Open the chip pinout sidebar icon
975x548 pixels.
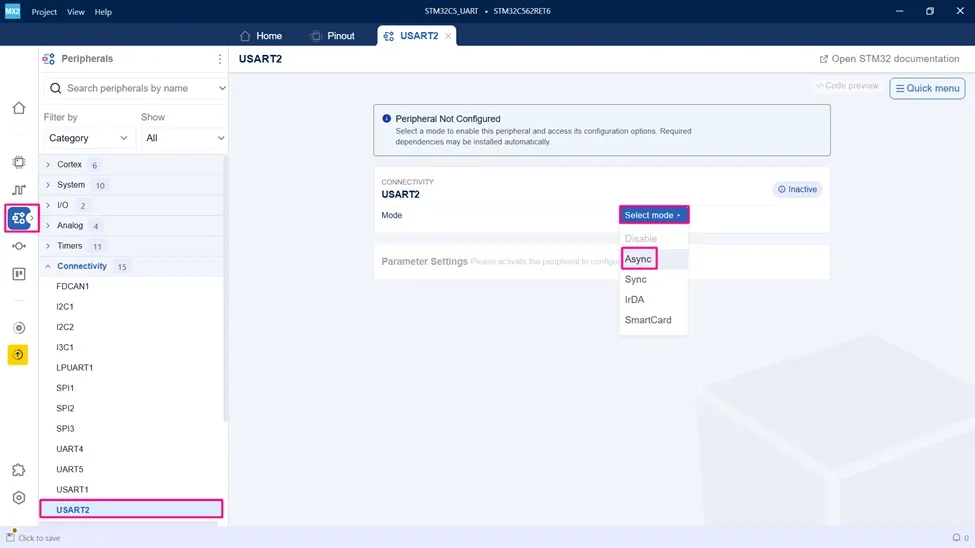coord(19,162)
